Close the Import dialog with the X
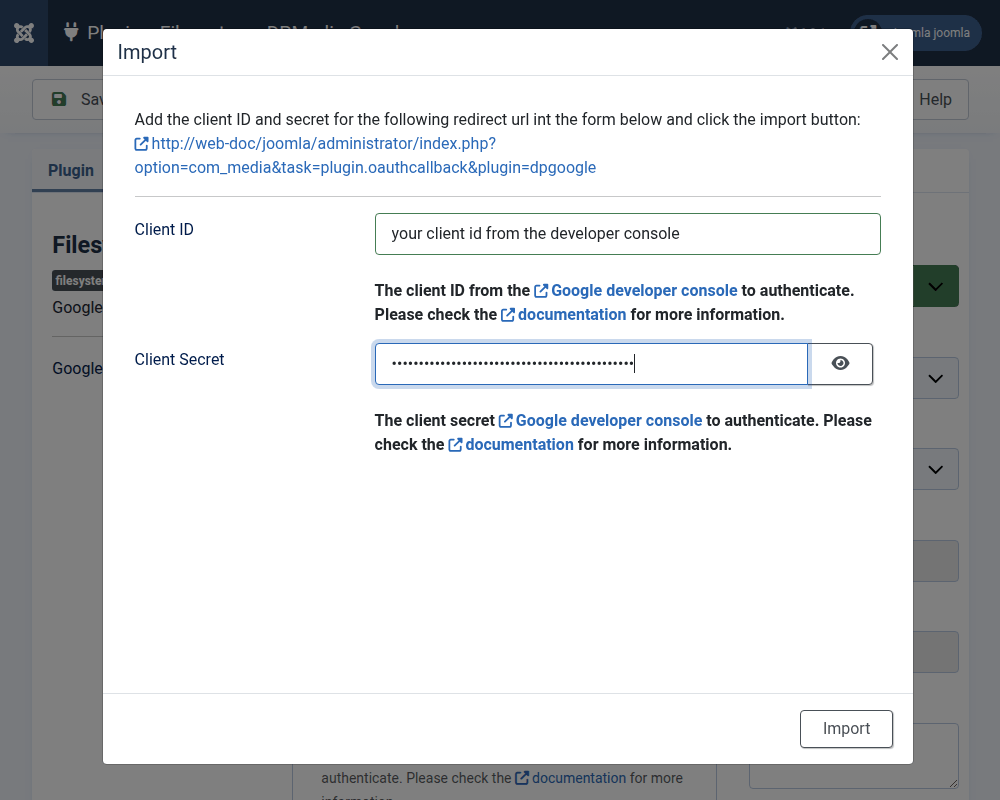The width and height of the screenshot is (1000, 800). click(889, 52)
